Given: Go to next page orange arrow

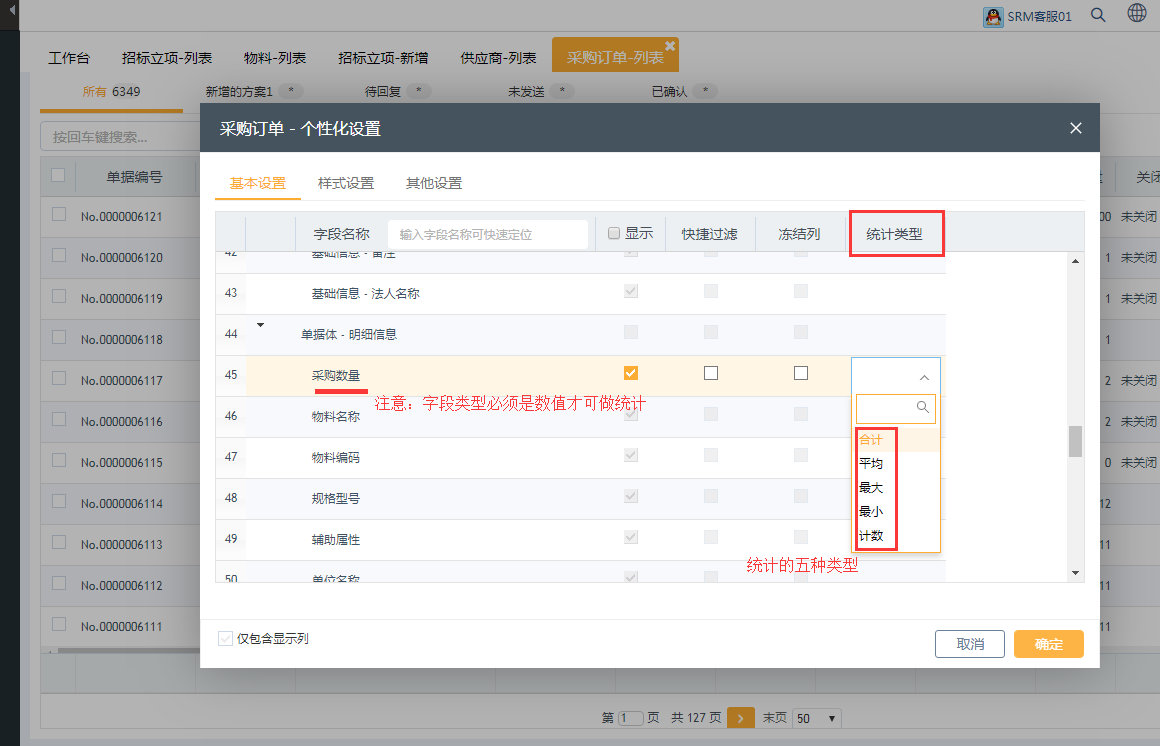Looking at the screenshot, I should (741, 718).
